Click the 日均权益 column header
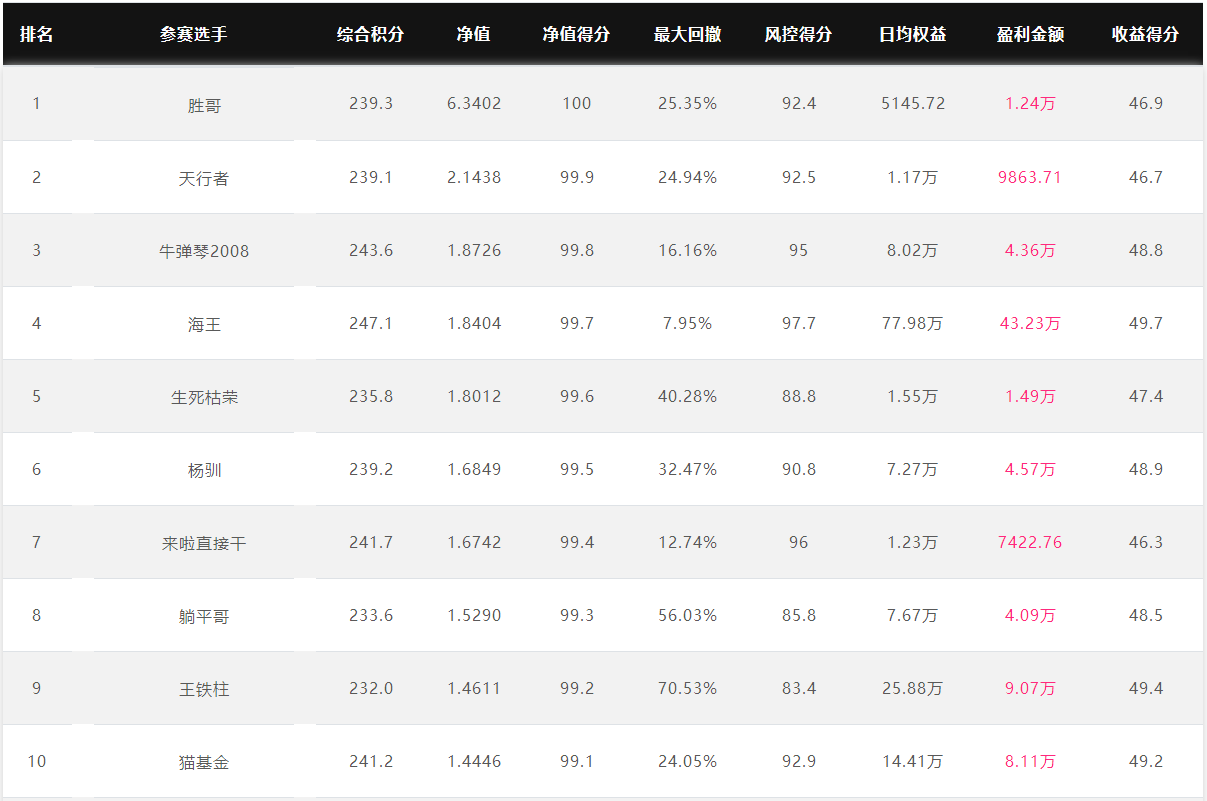The width and height of the screenshot is (1207, 801). click(x=912, y=34)
